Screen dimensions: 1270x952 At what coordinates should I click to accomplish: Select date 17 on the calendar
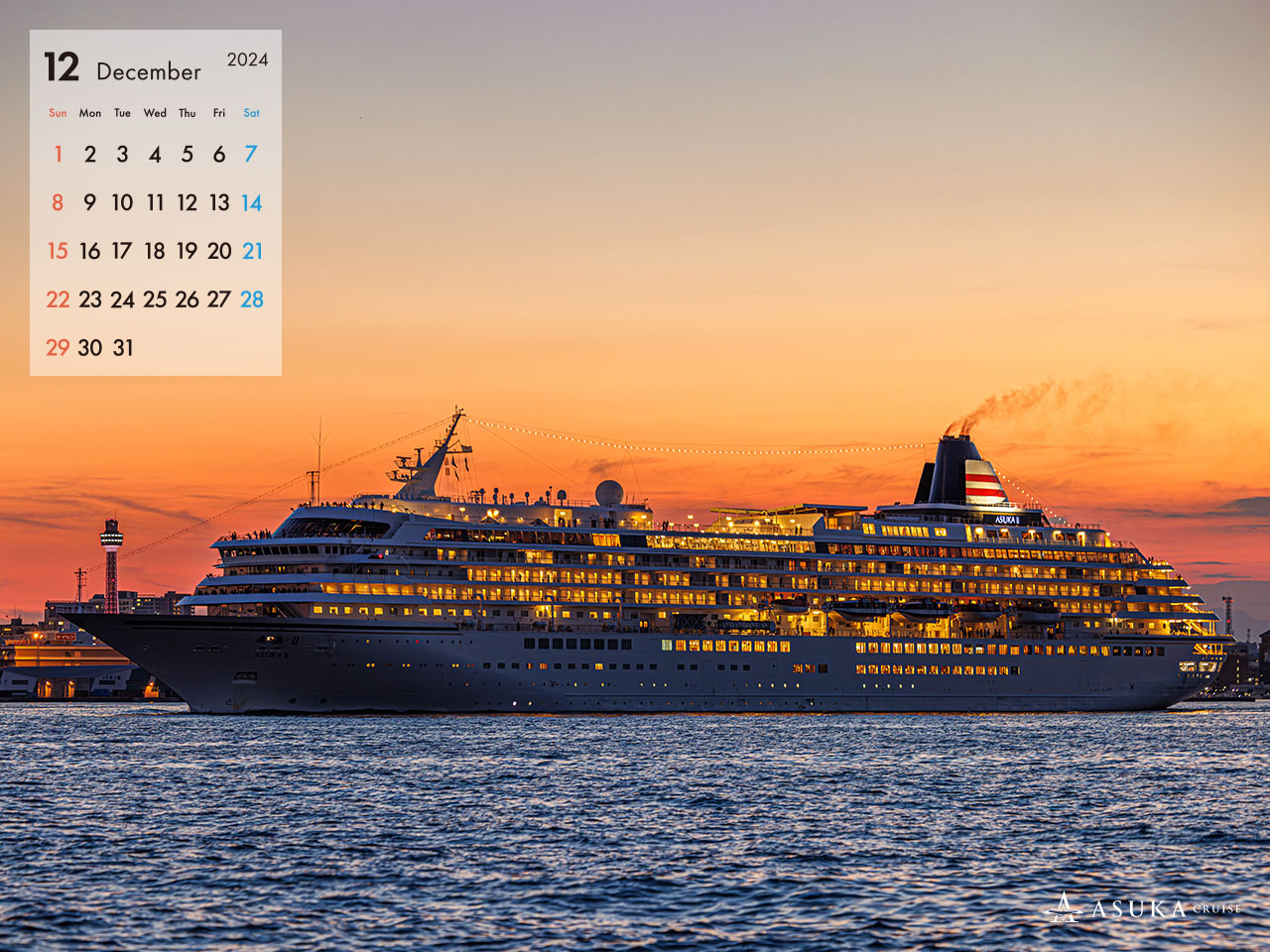(x=122, y=251)
